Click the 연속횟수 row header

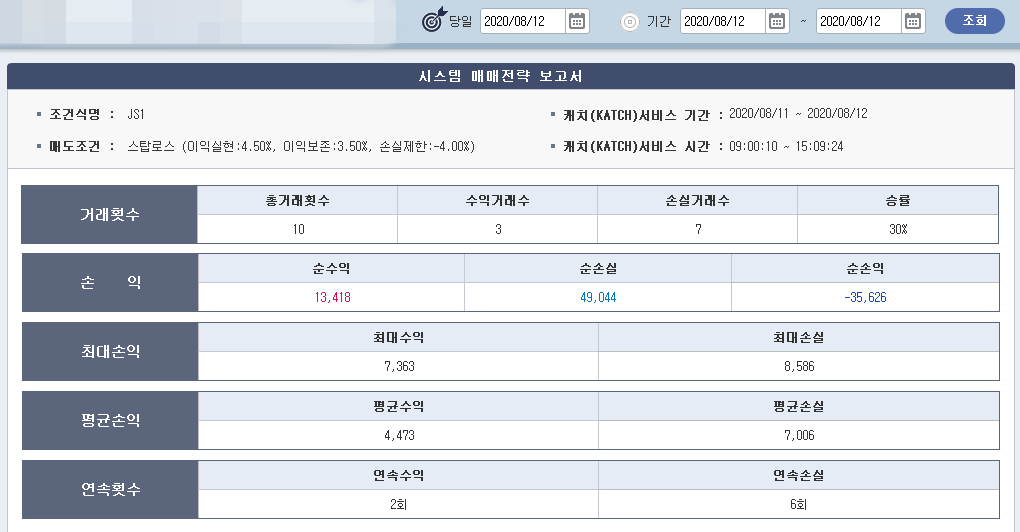click(110, 490)
